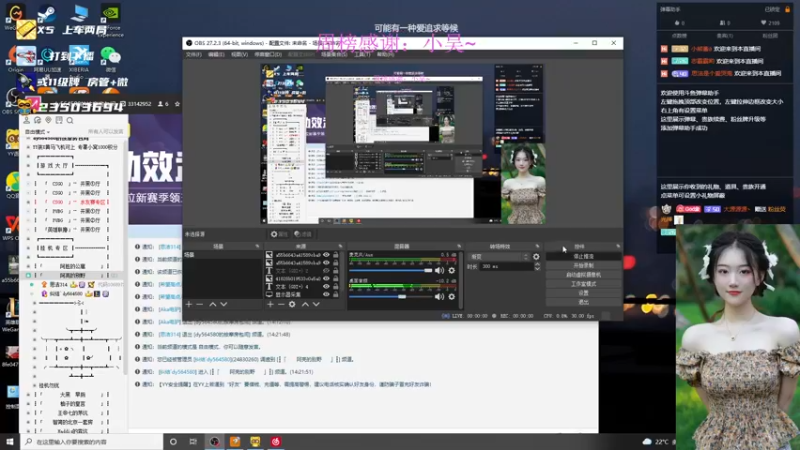Pop out the 混音器 dock panel

459,246
